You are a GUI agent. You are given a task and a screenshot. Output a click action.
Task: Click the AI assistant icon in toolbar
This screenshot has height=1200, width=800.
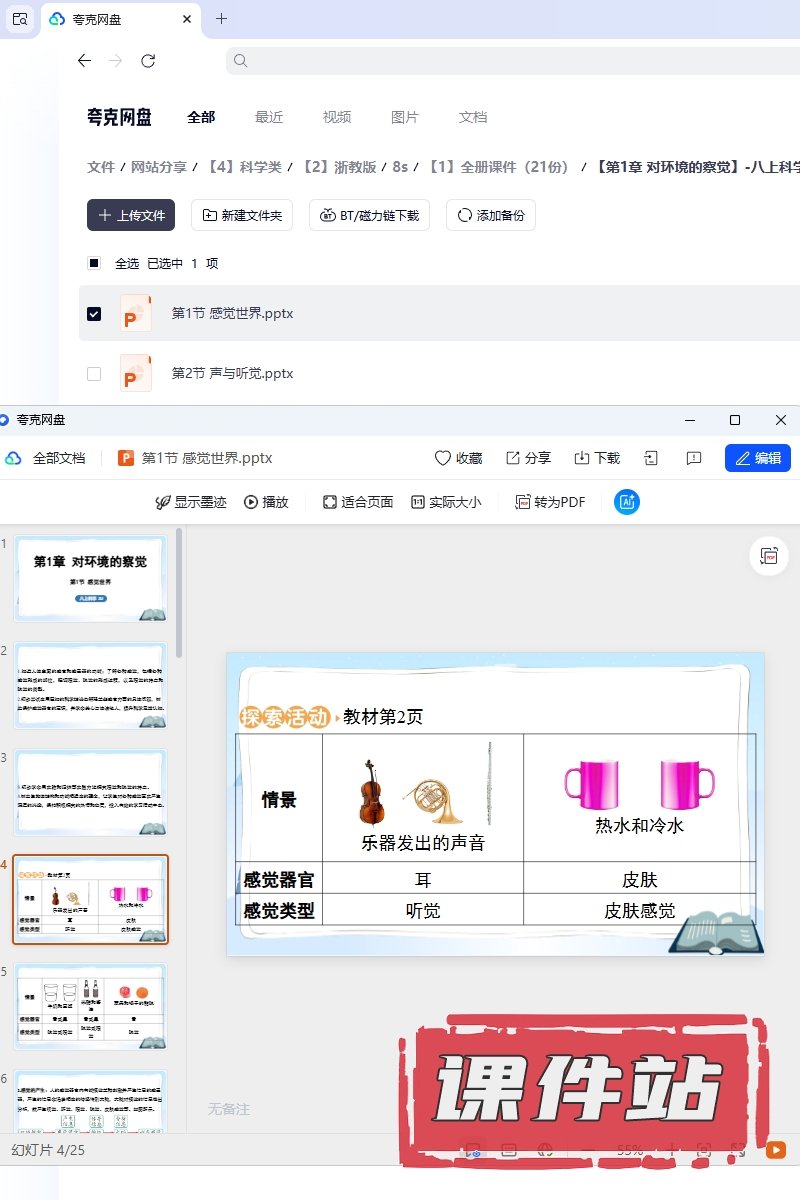[x=627, y=502]
